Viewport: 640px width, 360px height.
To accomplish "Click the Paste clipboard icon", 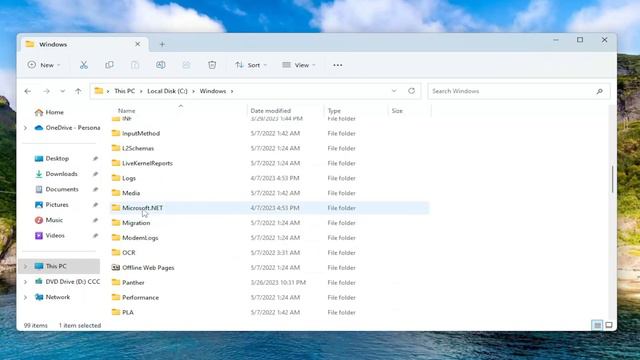I will (135, 65).
